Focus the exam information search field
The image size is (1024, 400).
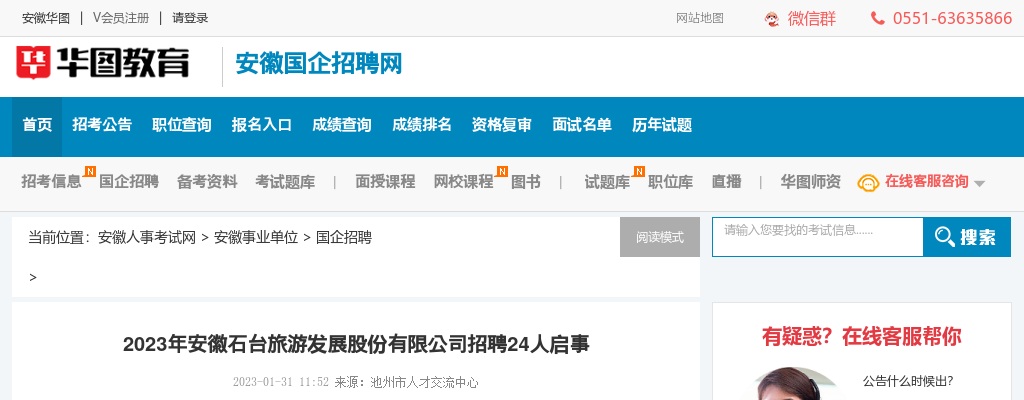pyautogui.click(x=816, y=237)
